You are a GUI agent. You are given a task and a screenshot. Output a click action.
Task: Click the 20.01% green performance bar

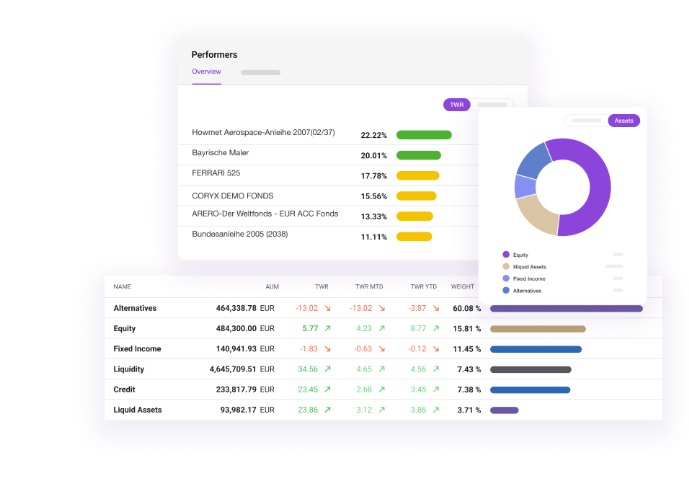click(418, 155)
